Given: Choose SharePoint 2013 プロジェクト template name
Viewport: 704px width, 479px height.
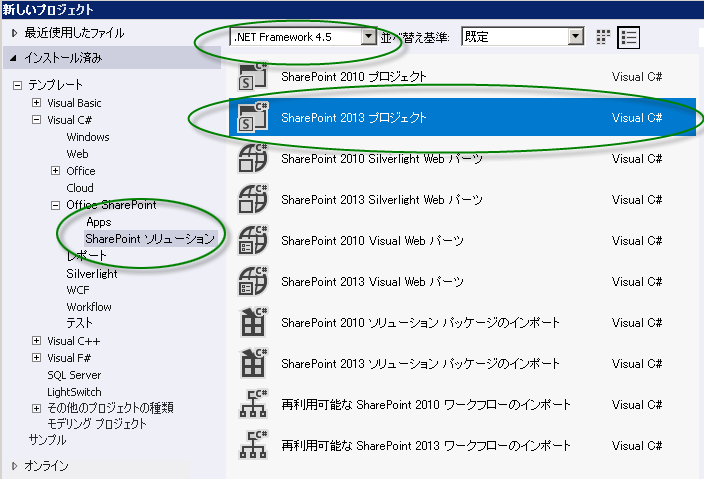Looking at the screenshot, I should point(354,118).
